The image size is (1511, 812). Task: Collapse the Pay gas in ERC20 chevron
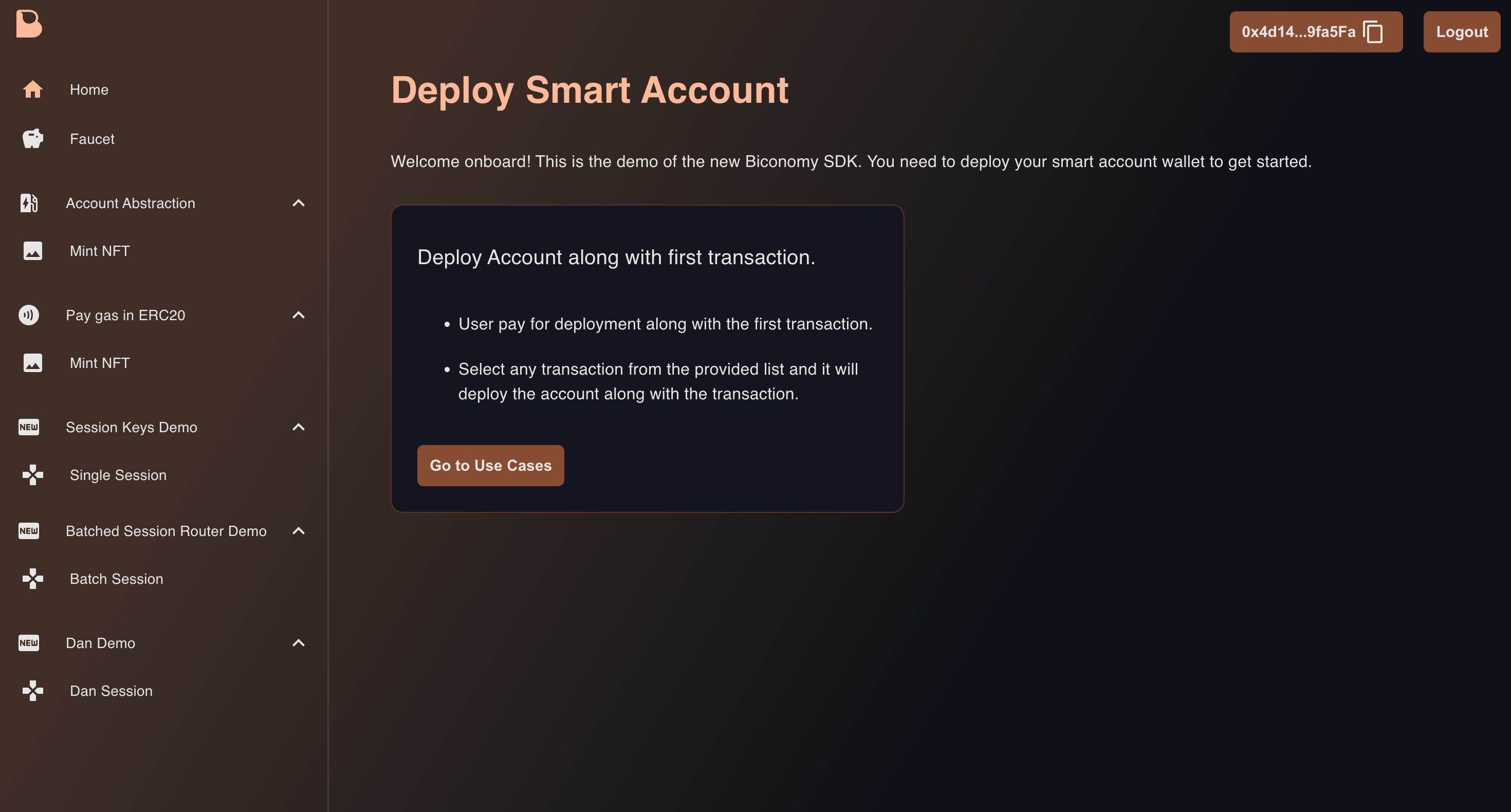coord(299,315)
